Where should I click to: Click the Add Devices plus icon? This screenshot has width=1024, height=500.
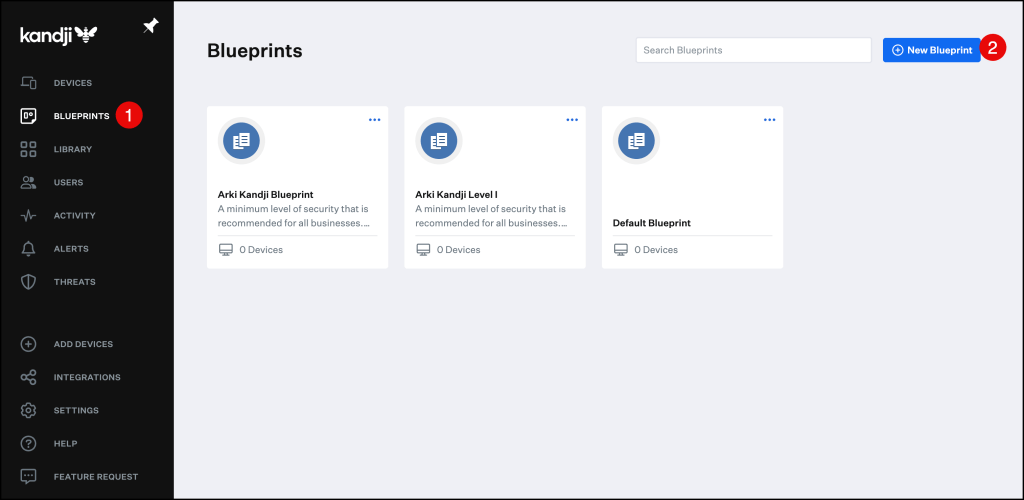point(29,344)
